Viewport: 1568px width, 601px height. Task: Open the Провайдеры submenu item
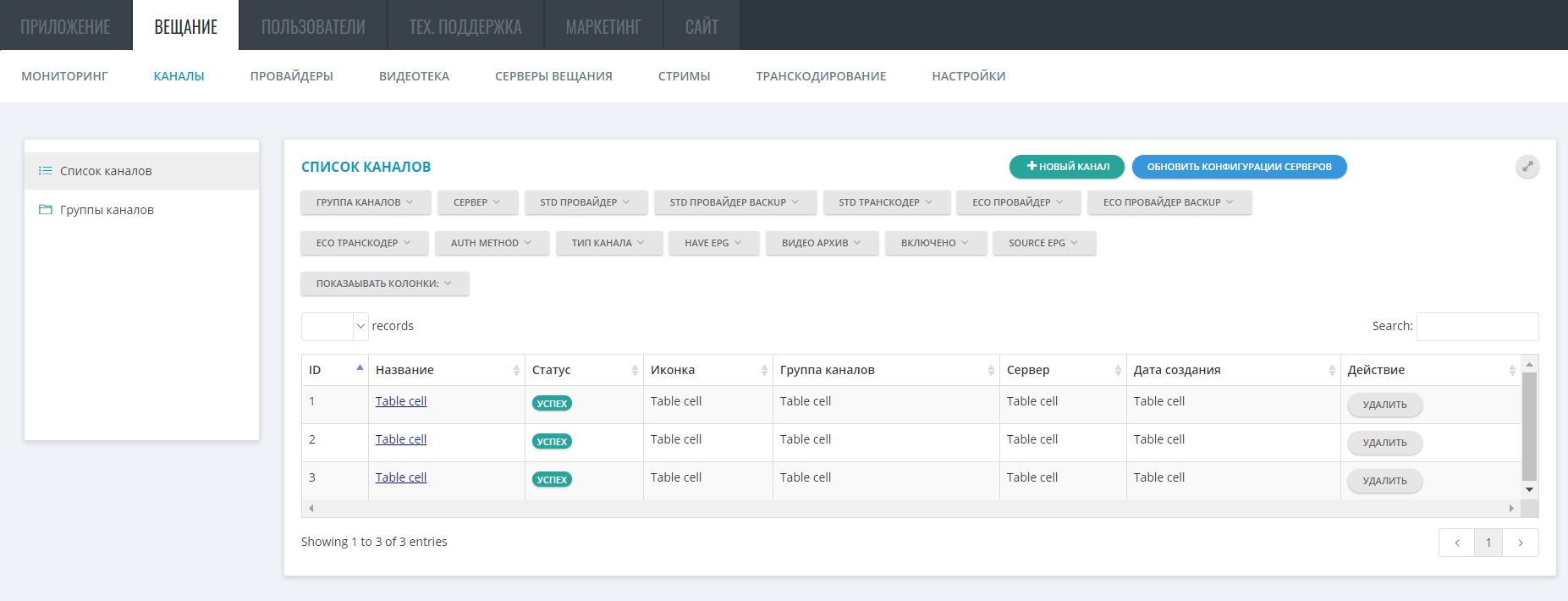pos(291,76)
